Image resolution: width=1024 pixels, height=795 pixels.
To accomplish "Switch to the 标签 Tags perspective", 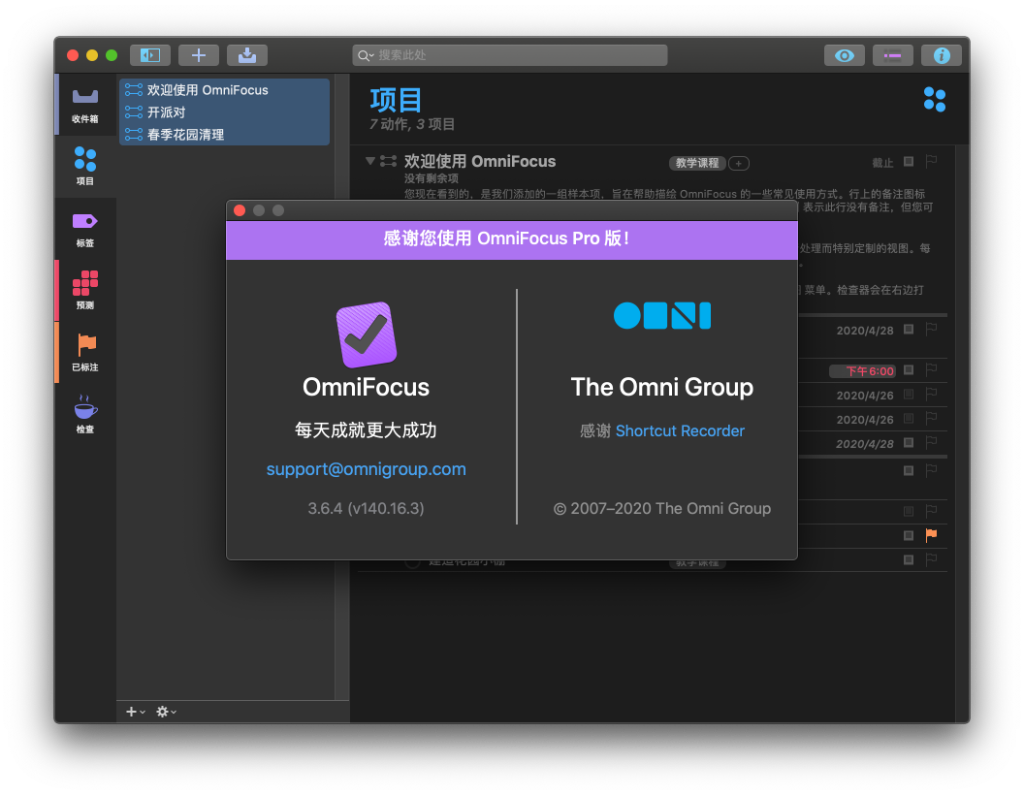I will pos(86,229).
